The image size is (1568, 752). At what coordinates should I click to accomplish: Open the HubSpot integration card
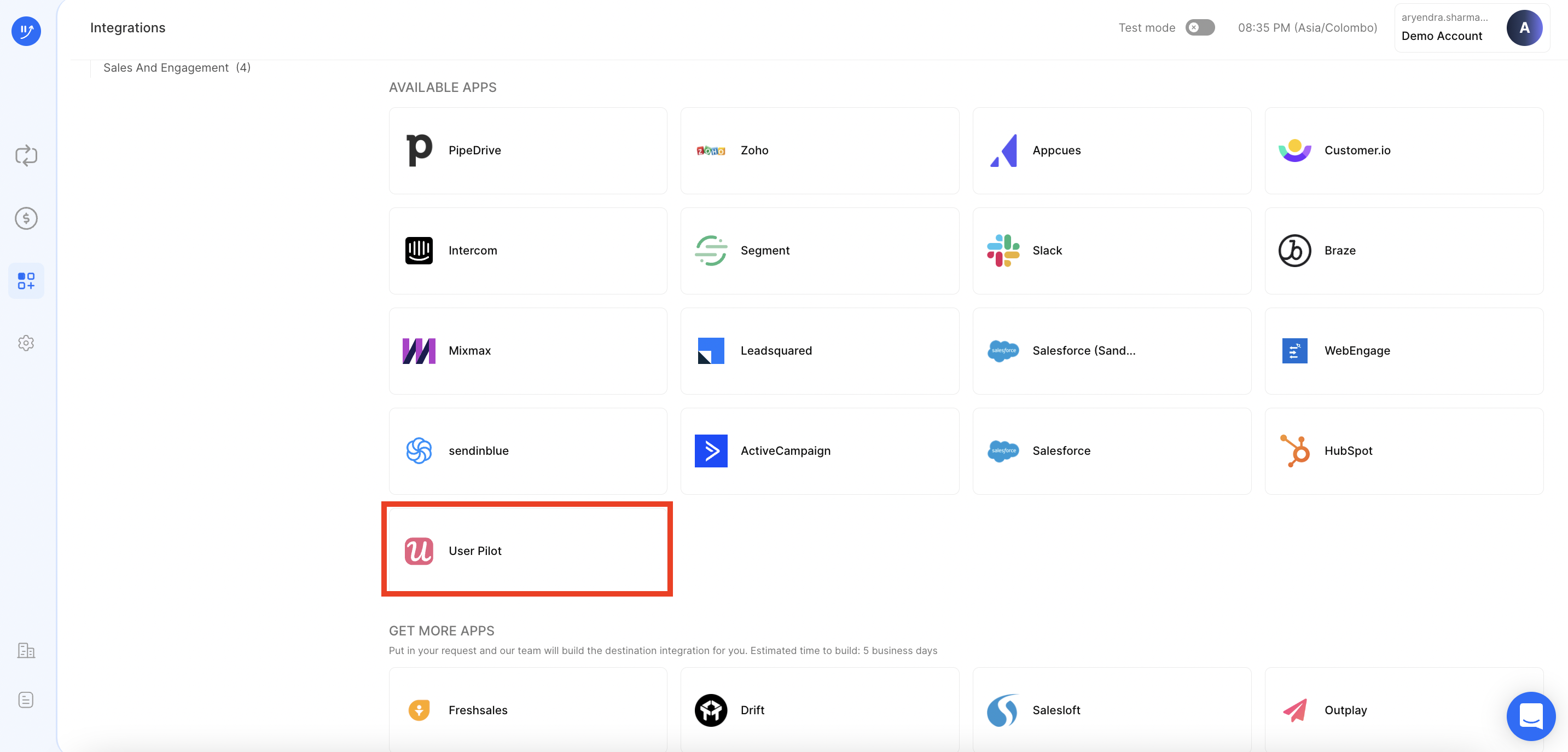click(x=1403, y=450)
